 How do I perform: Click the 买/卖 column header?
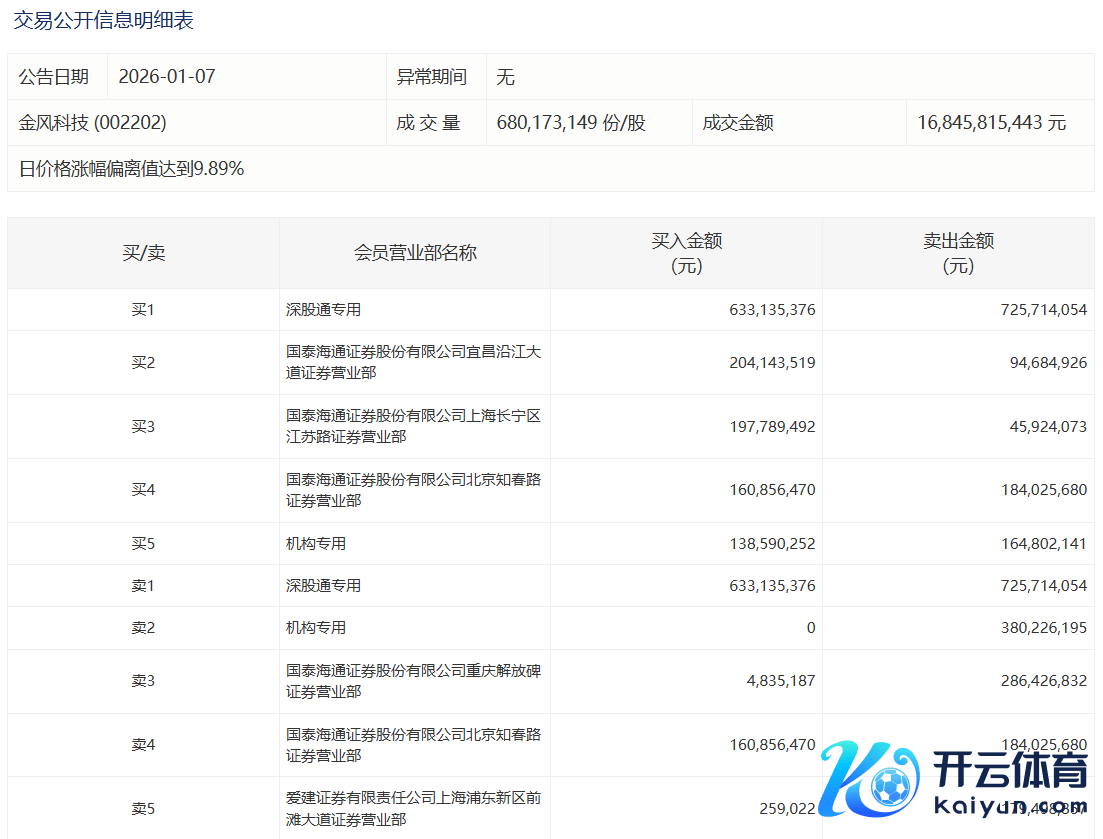click(143, 253)
